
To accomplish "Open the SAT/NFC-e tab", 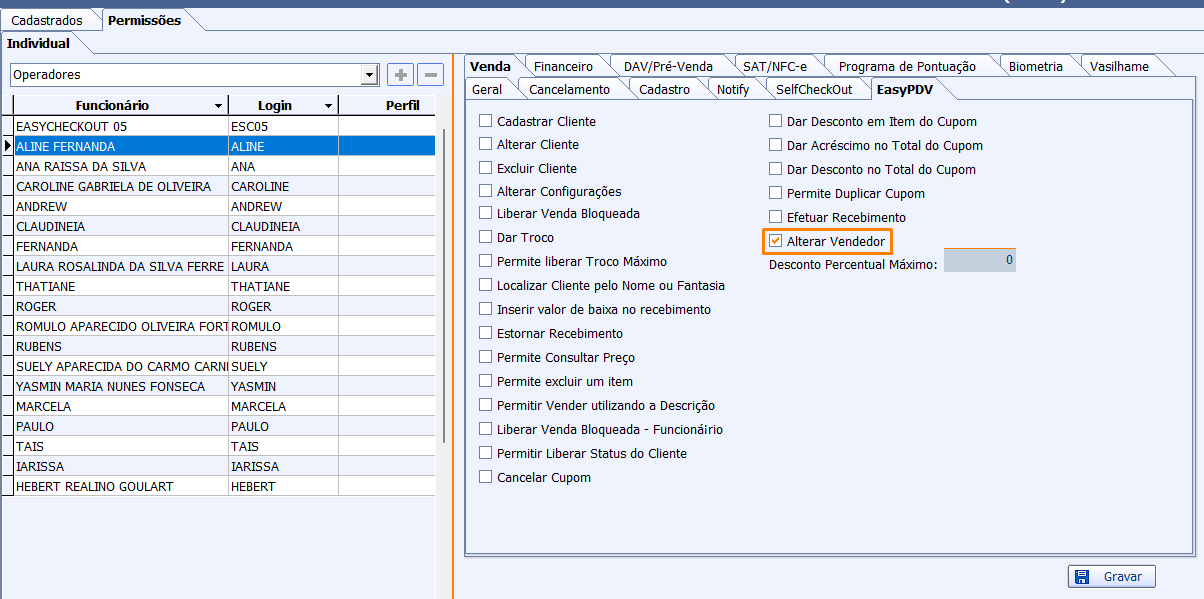I will click(x=774, y=67).
